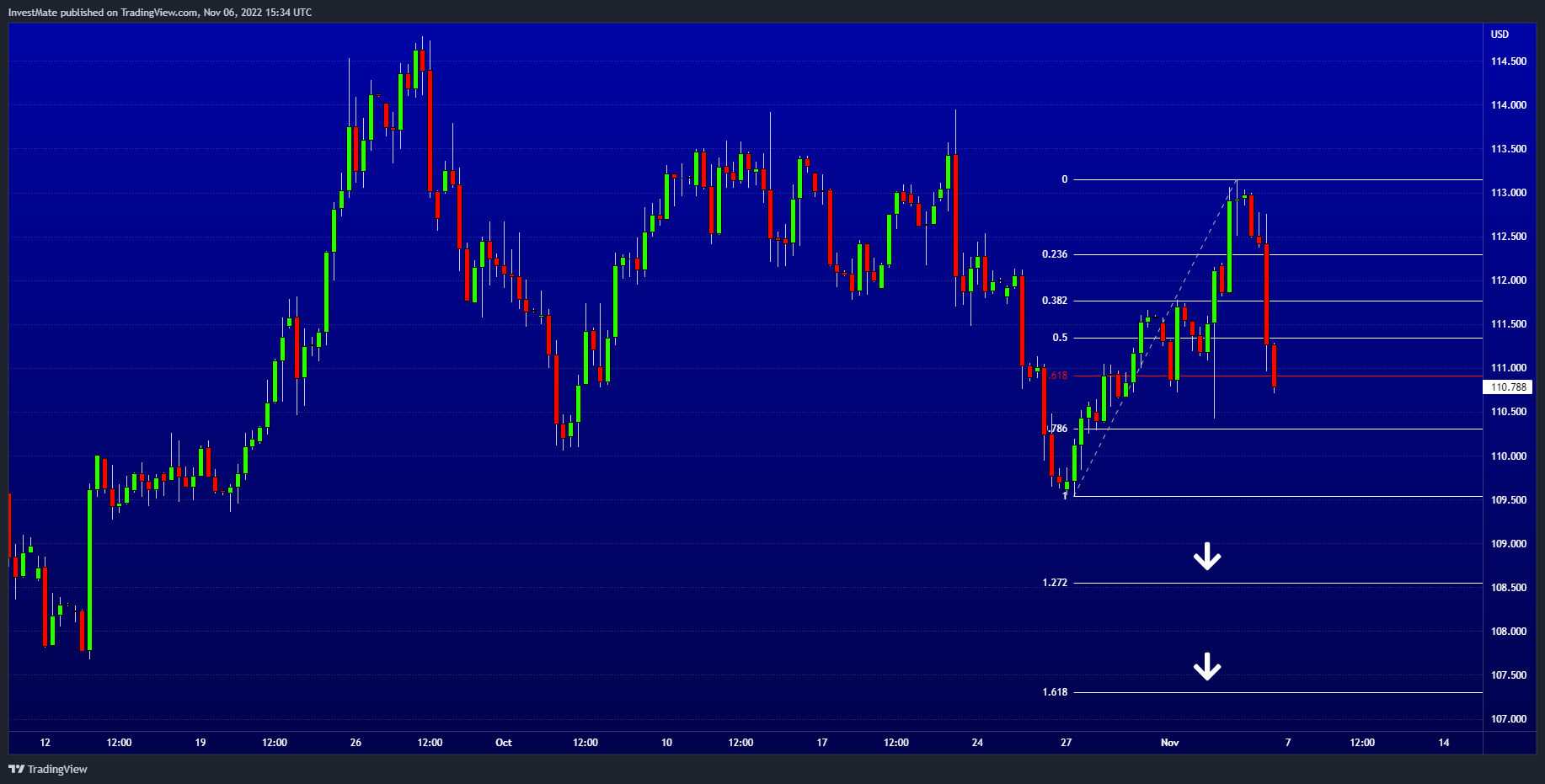This screenshot has width=1545, height=784.
Task: Click the date 19 on the time axis
Action: [x=200, y=743]
